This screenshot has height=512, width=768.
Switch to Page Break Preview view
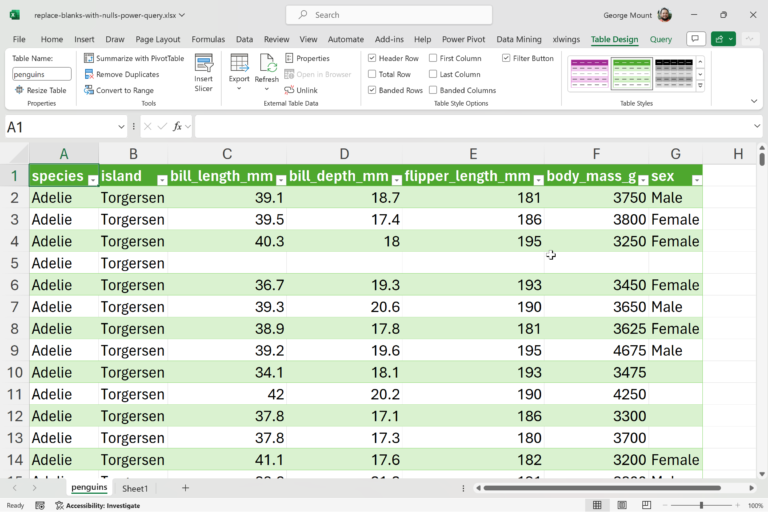(x=645, y=505)
